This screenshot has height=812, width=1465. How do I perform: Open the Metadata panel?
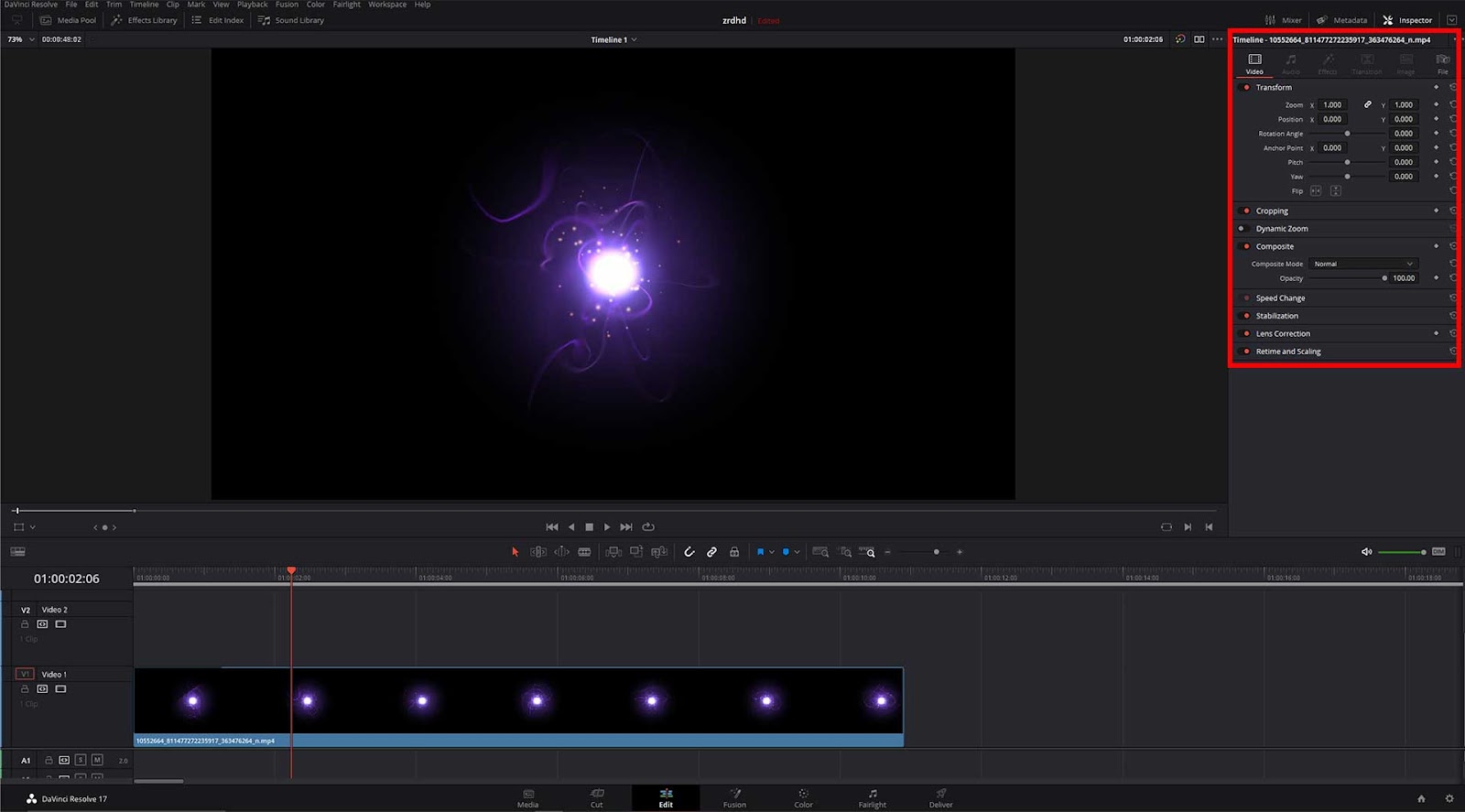(1341, 20)
